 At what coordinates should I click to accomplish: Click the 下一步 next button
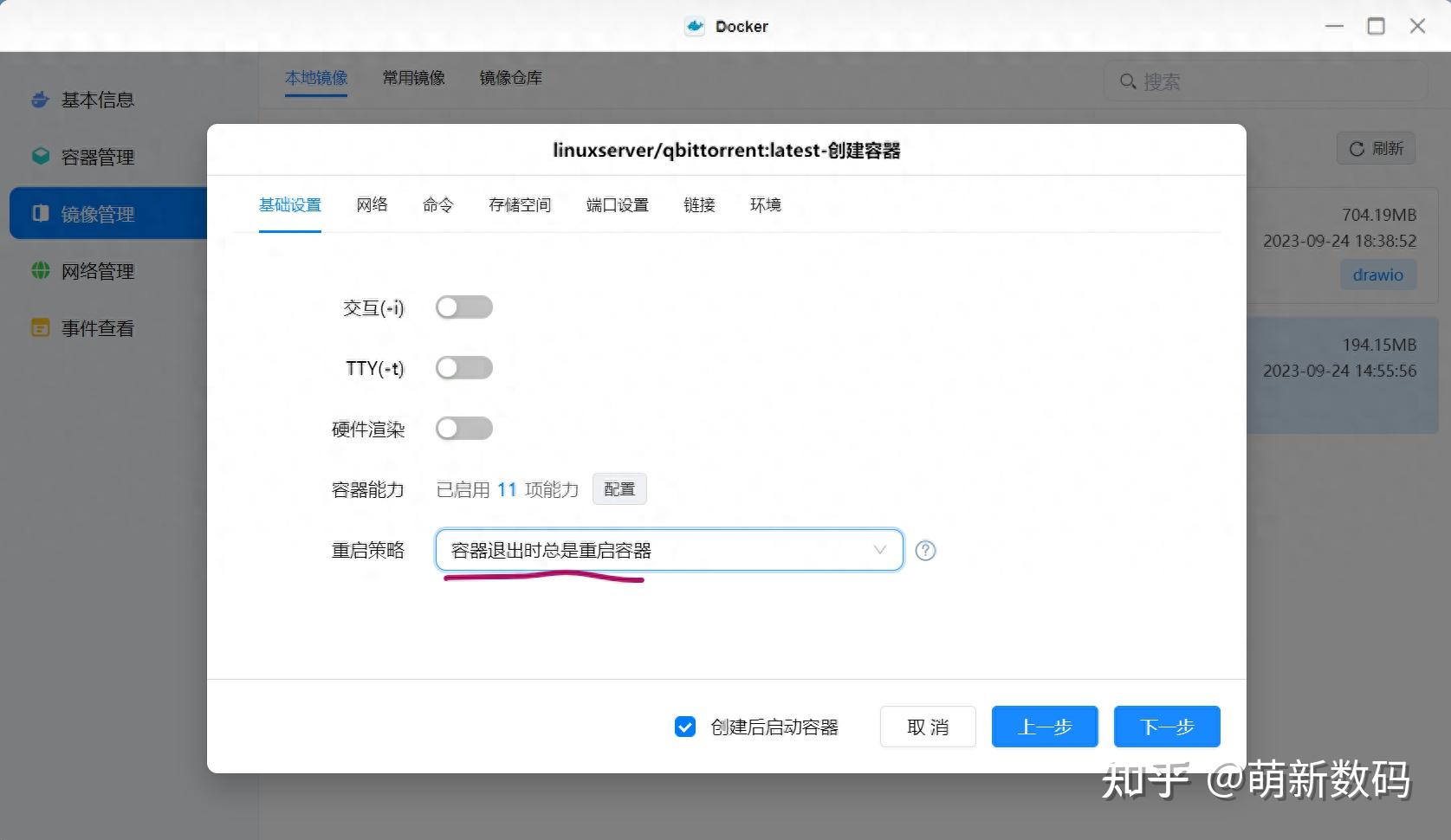pyautogui.click(x=1166, y=727)
